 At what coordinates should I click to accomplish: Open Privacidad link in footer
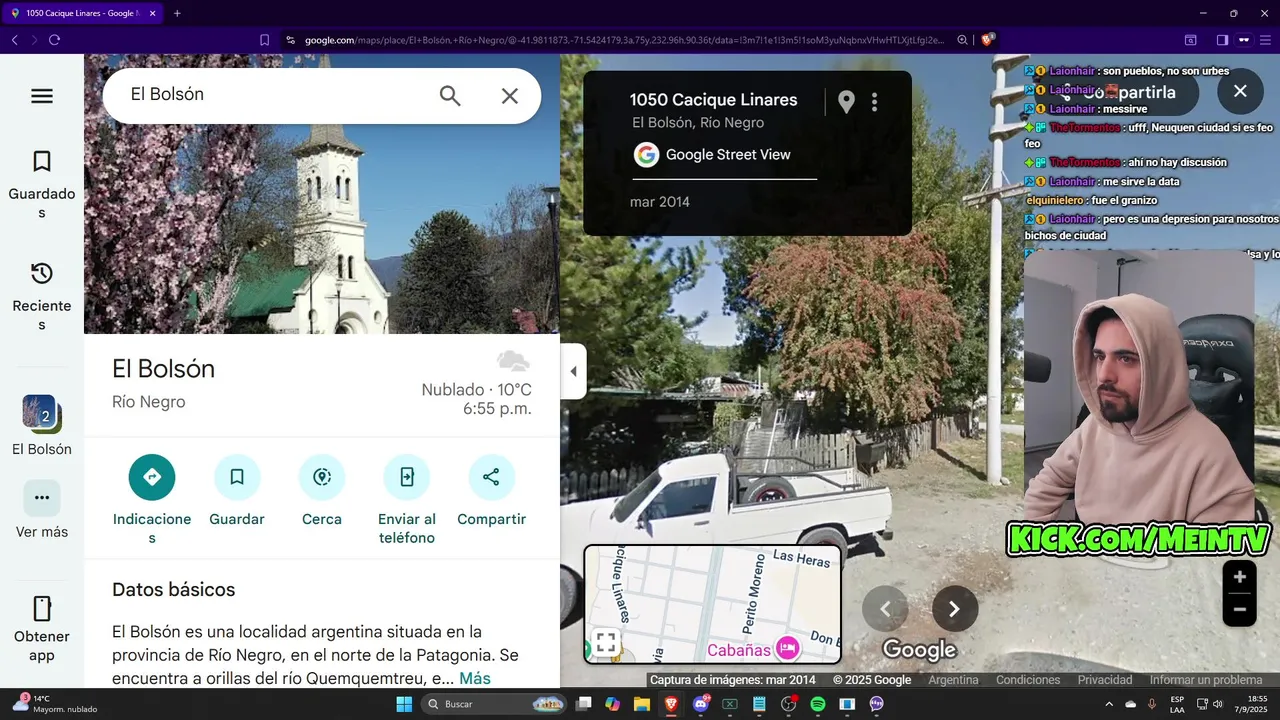[x=1105, y=680]
